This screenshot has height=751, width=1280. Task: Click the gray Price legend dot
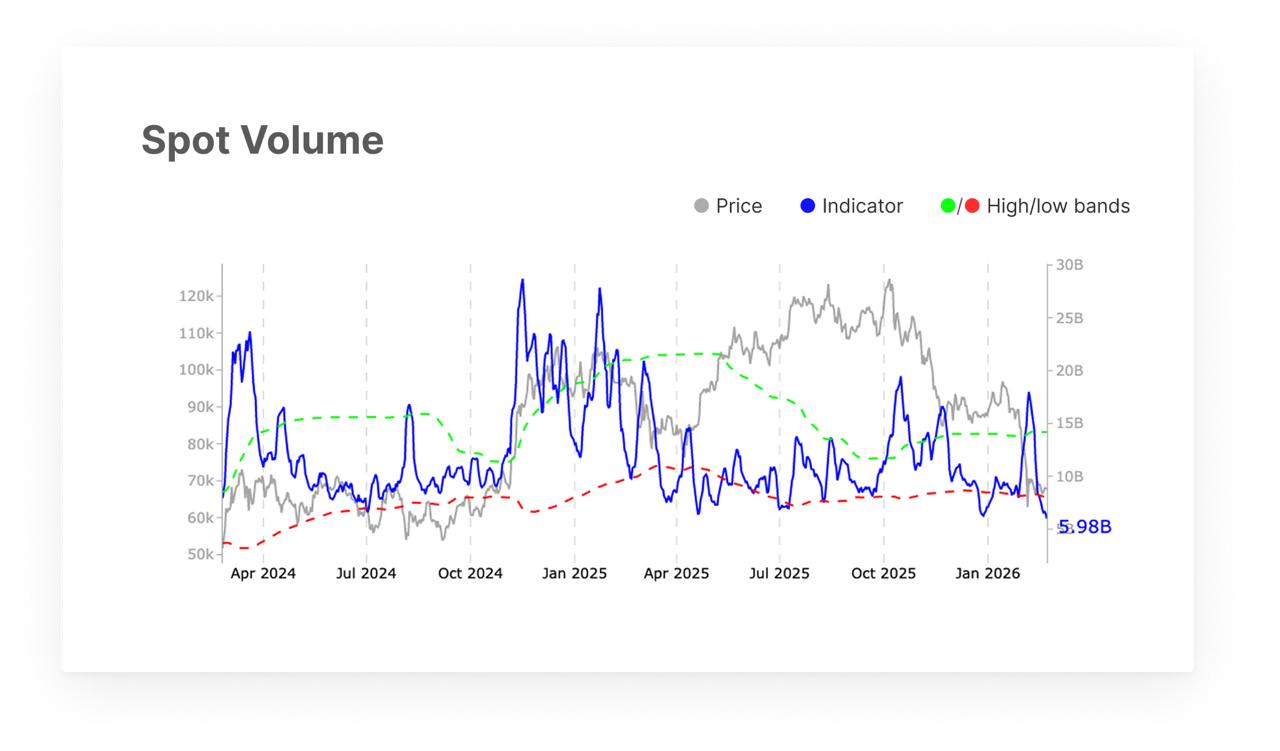click(x=701, y=206)
